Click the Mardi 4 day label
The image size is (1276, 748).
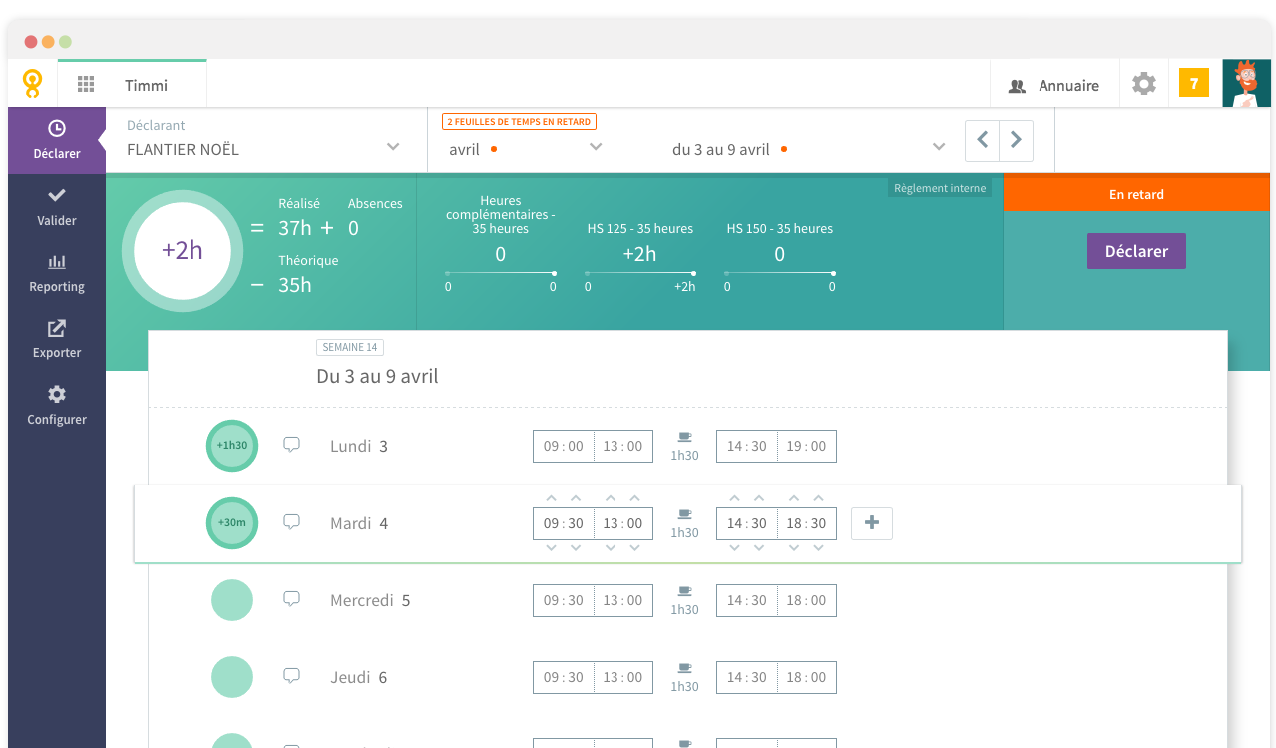359,524
